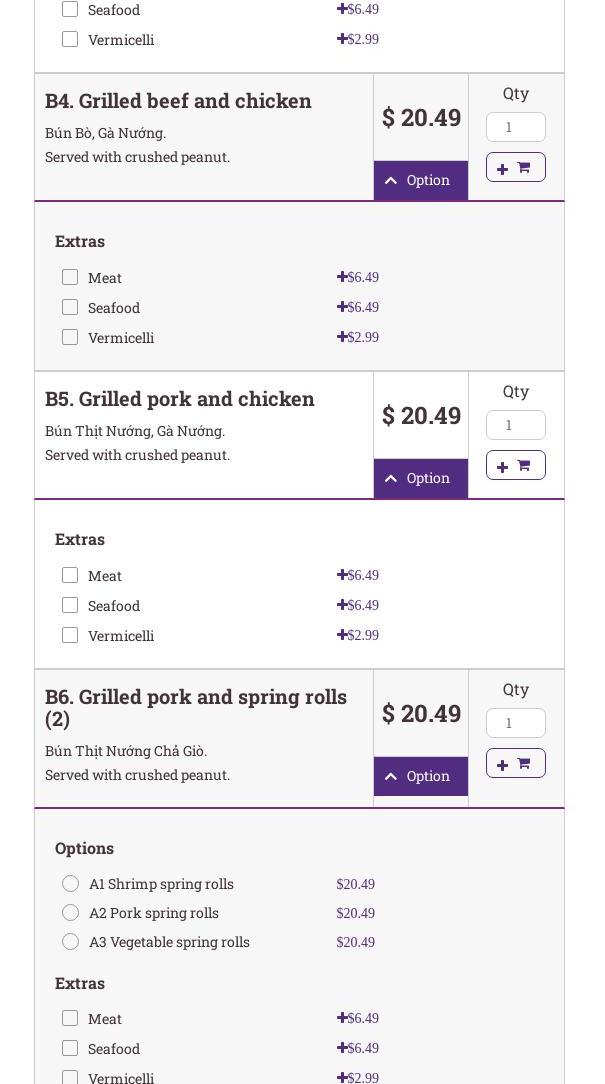605x1084 pixels.
Task: Collapse the B5 Option panel
Action: coord(420,478)
